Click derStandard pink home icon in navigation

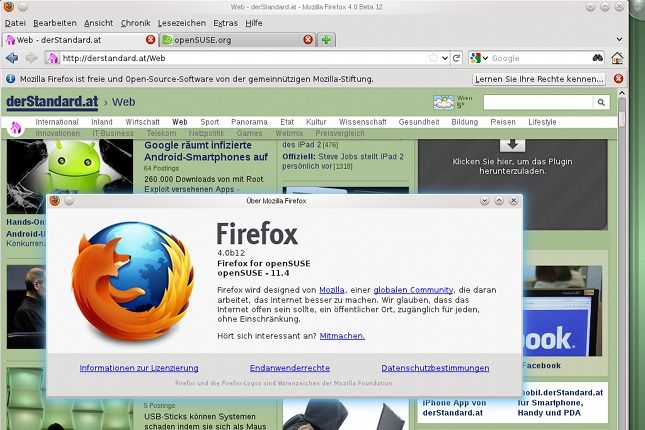16,128
